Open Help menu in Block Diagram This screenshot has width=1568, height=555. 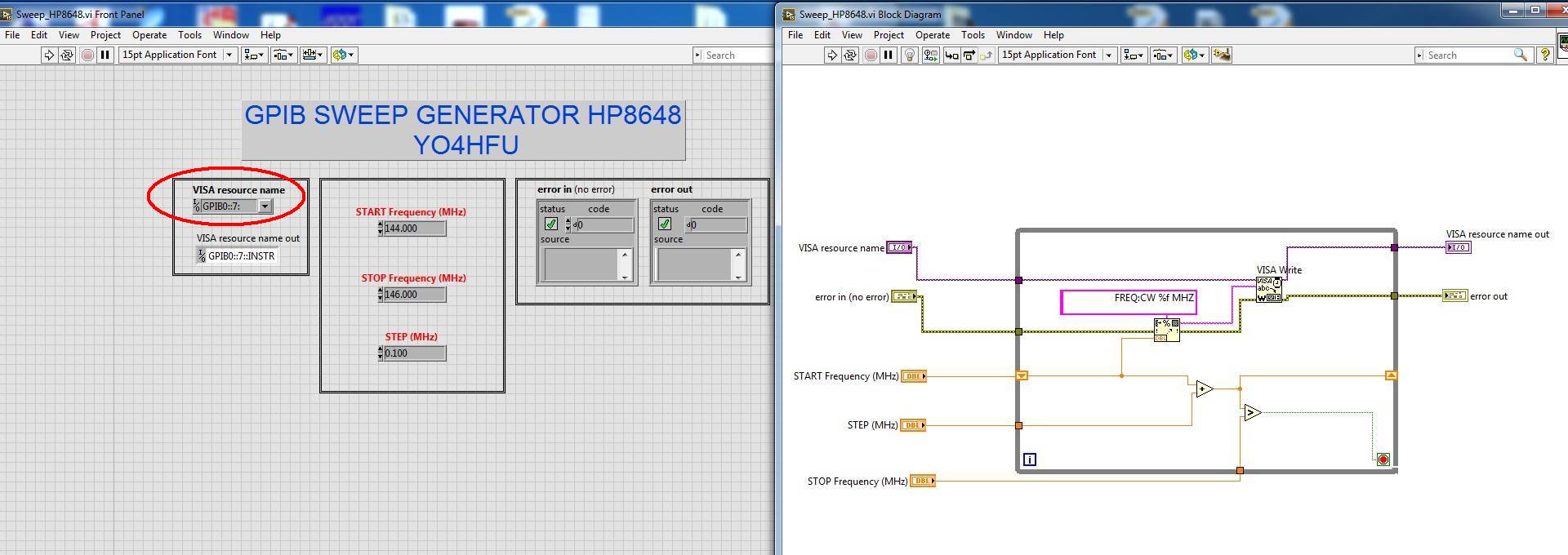pos(1053,35)
